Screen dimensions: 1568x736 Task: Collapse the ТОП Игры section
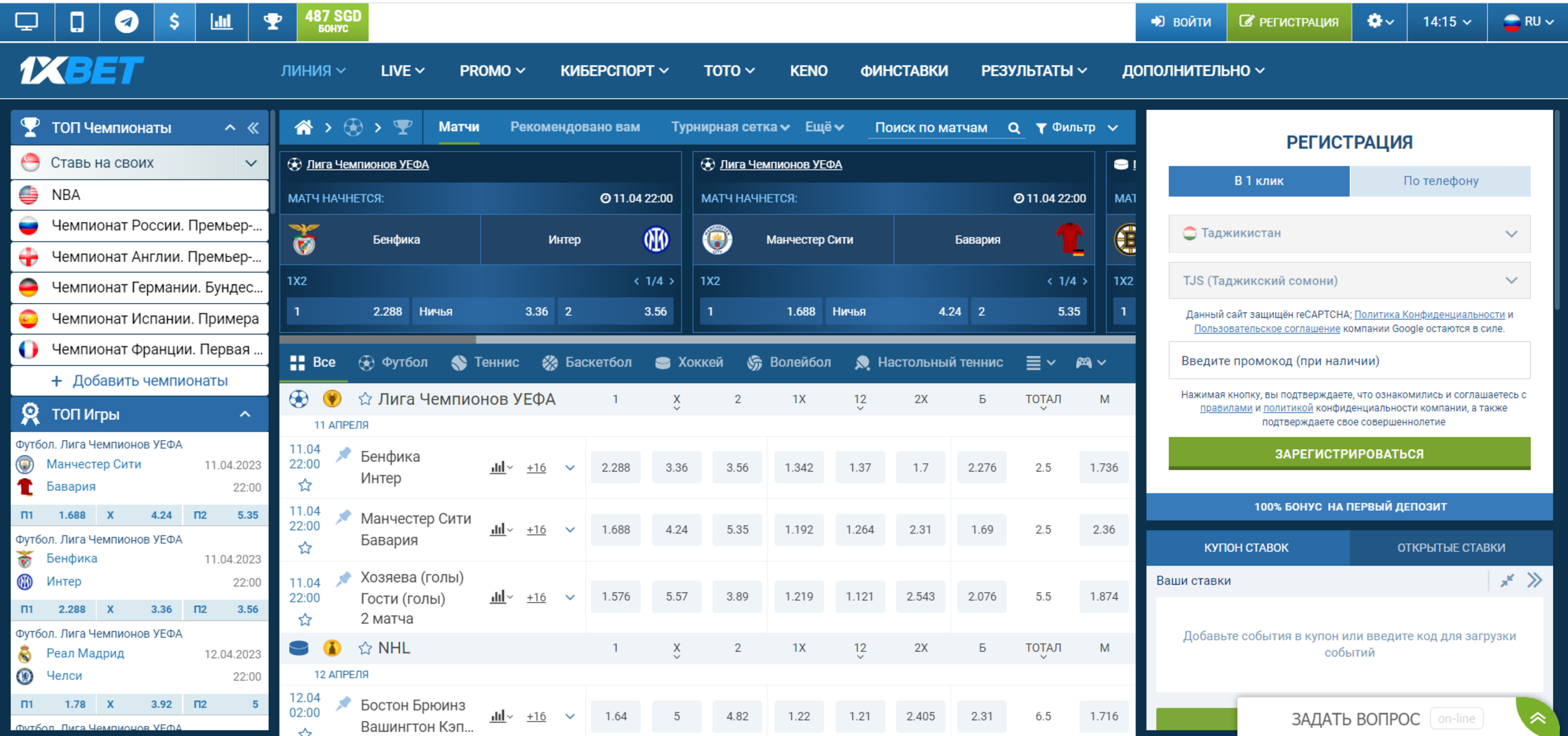point(245,414)
